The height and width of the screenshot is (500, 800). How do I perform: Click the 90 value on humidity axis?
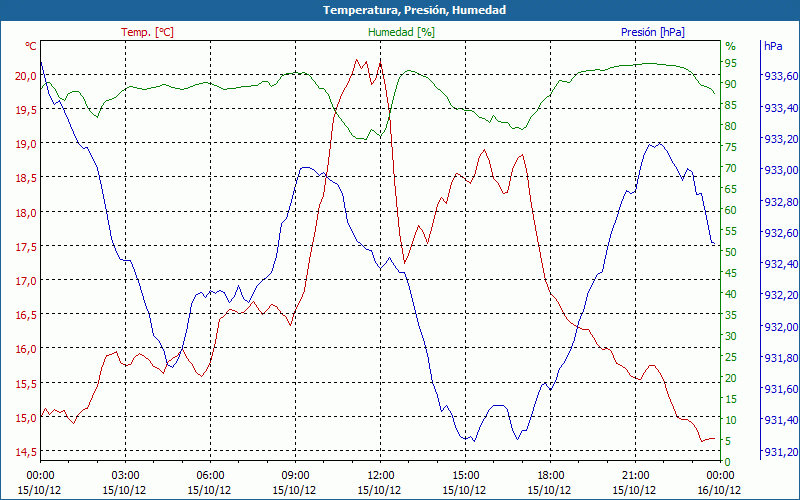731,84
